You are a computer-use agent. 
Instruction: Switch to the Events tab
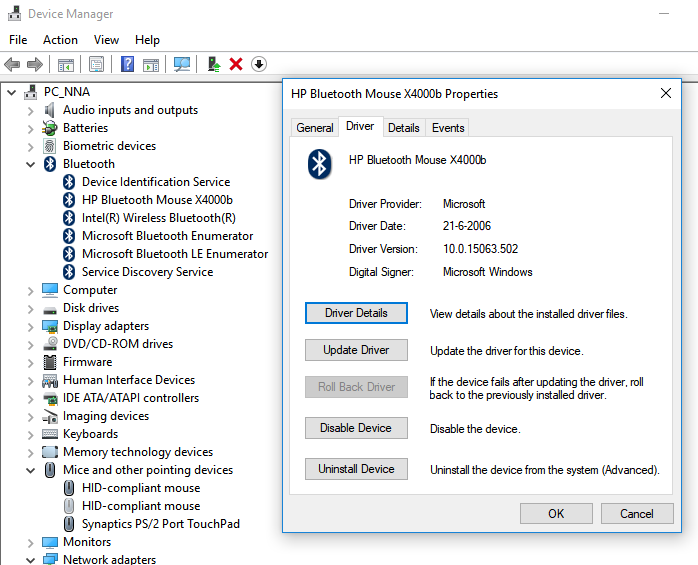pos(448,128)
